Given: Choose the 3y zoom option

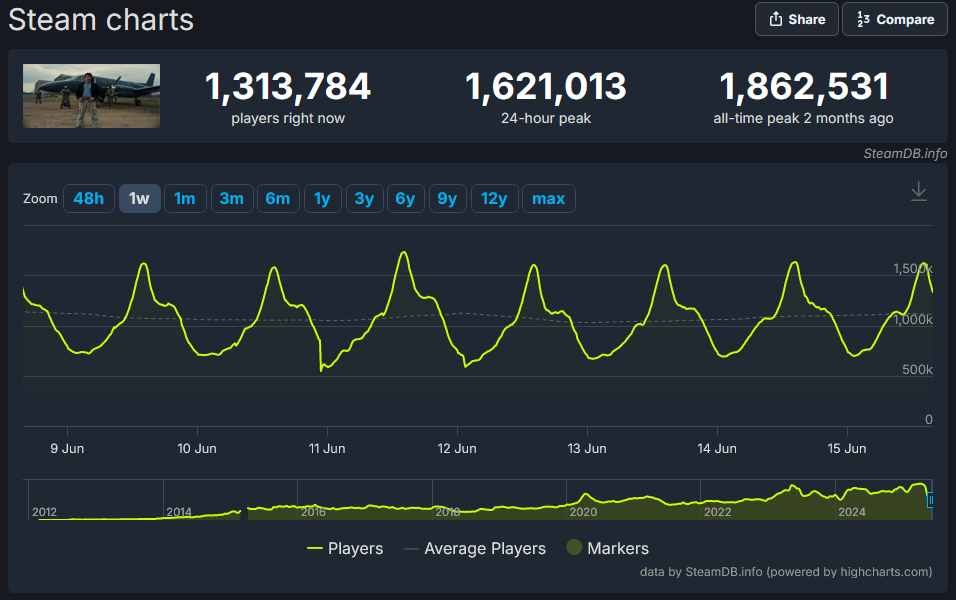Looking at the screenshot, I should click(365, 199).
